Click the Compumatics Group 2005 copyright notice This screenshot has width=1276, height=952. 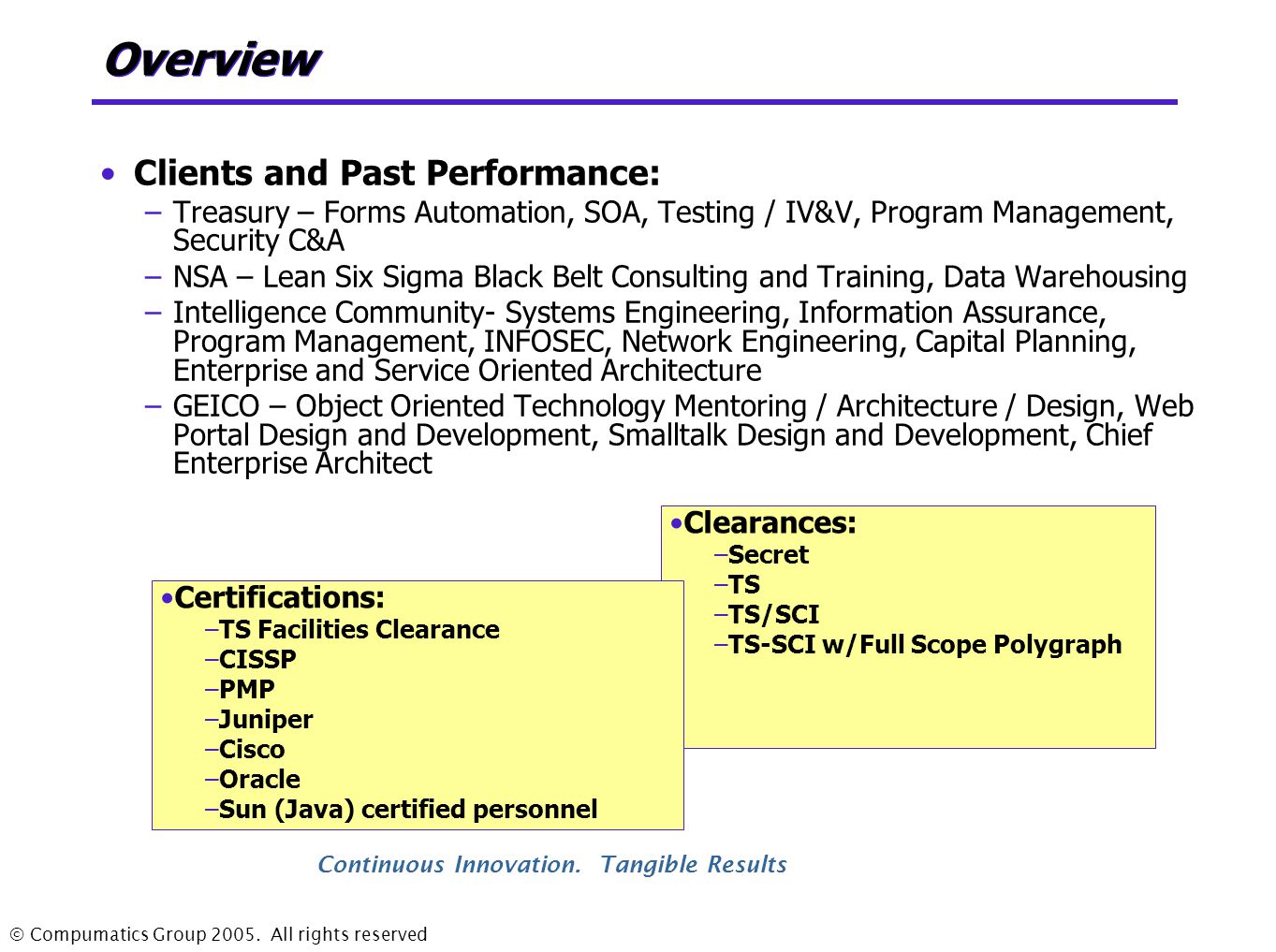[218, 934]
